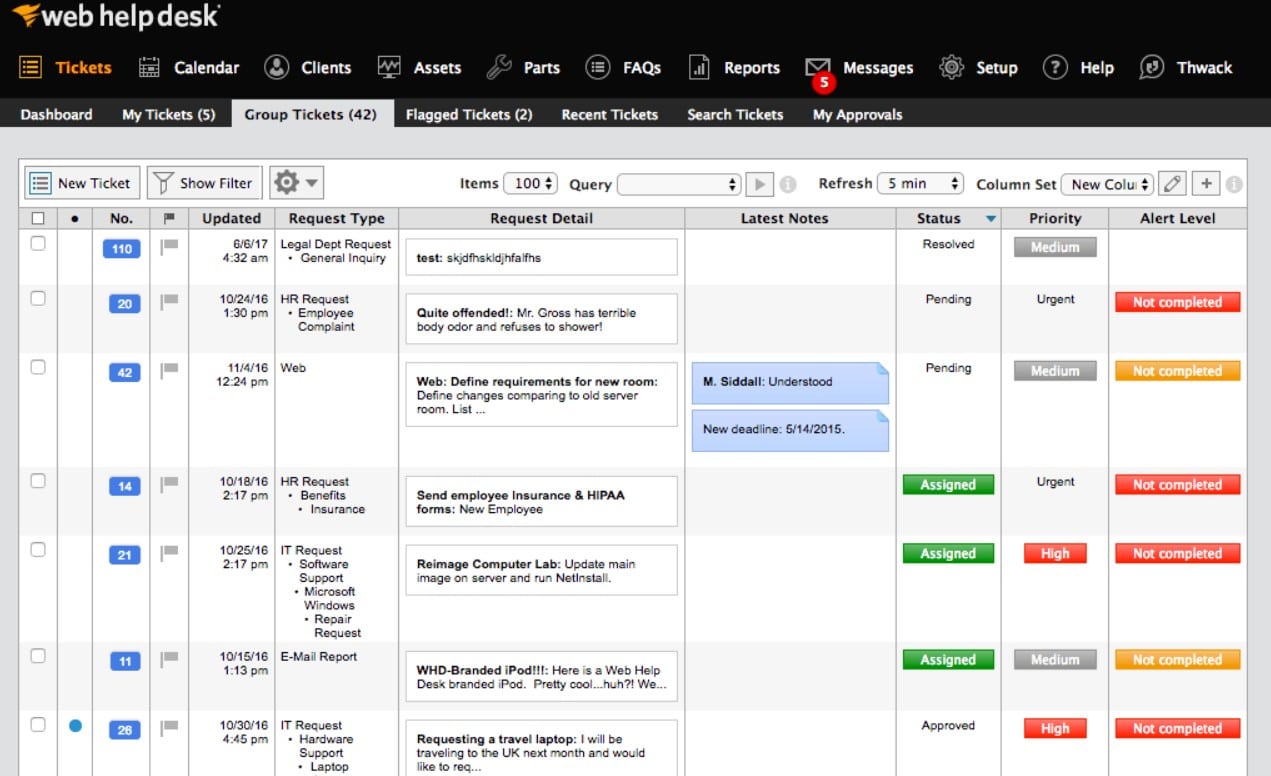Open the Reports chart icon
The image size is (1271, 776).
click(699, 68)
